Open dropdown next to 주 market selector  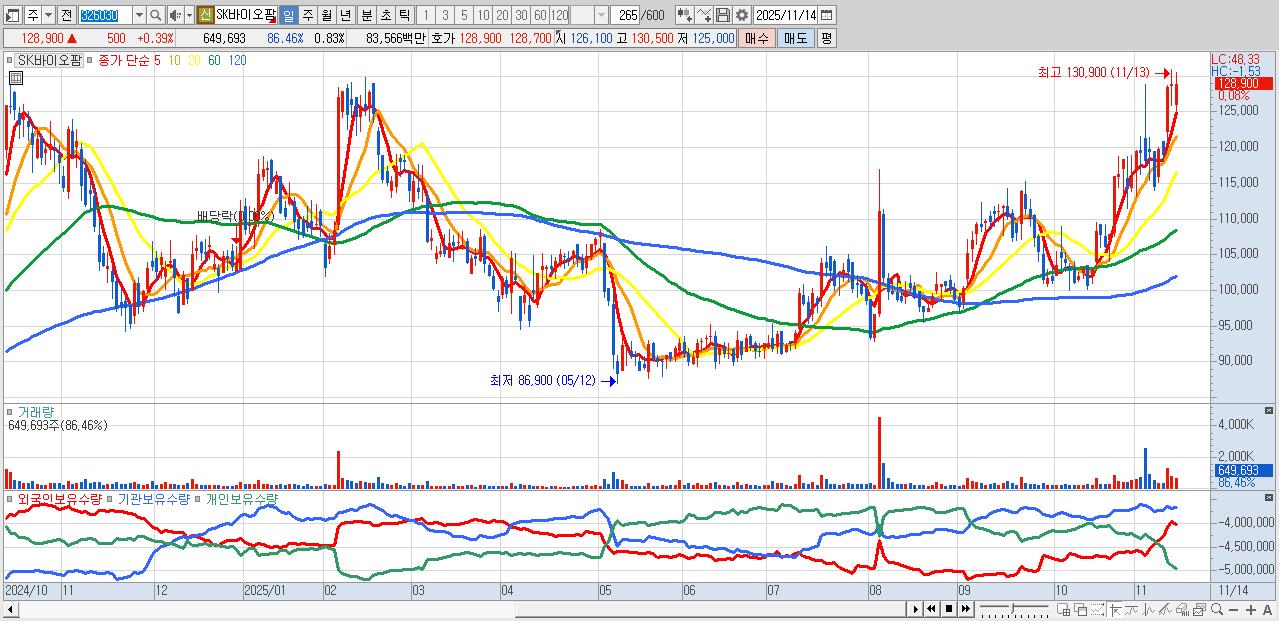[48, 16]
